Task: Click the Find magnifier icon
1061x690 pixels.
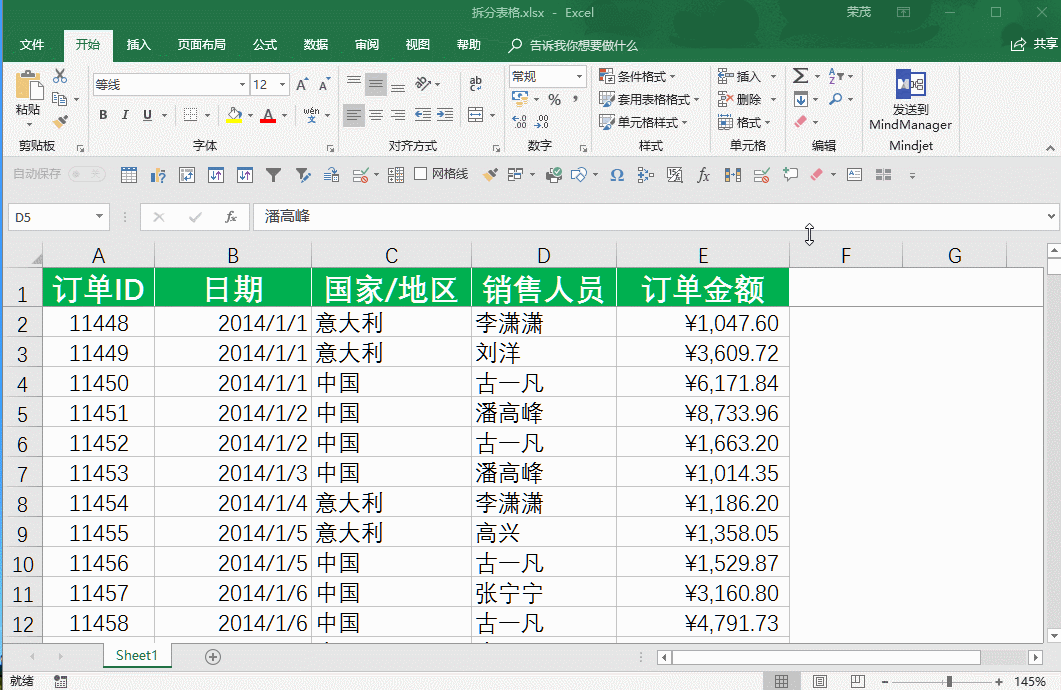Action: [836, 99]
